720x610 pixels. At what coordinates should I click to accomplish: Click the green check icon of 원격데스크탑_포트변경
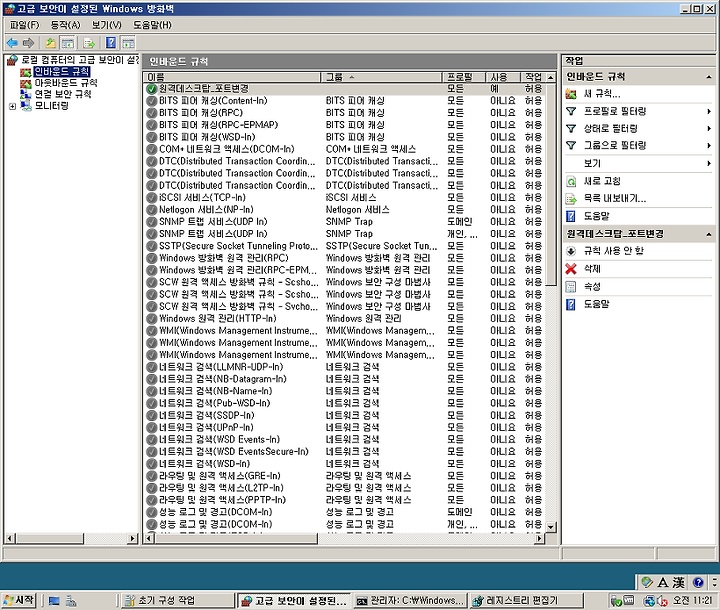click(152, 89)
